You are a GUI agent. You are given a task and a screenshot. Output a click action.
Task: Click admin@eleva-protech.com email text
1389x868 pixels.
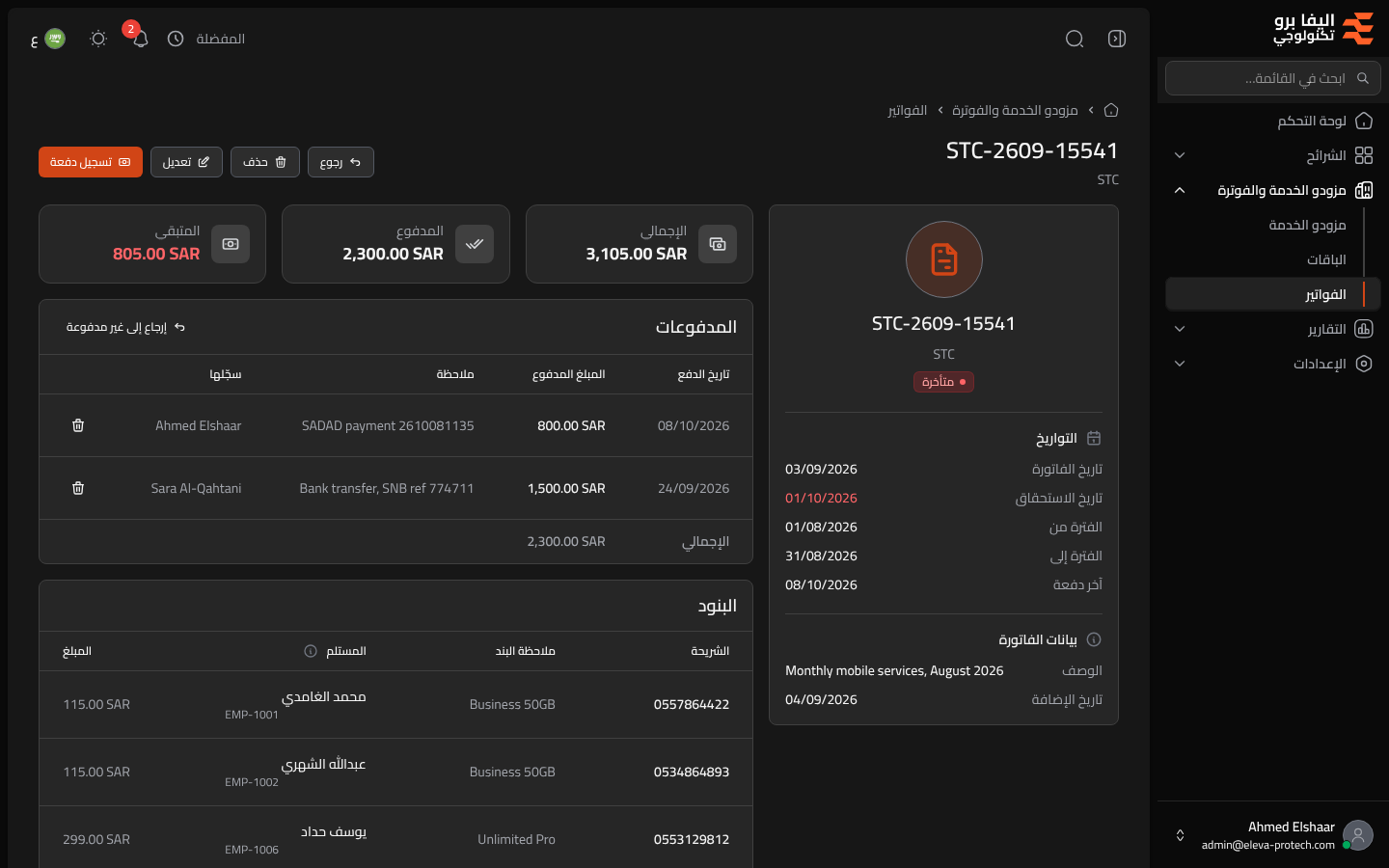pyautogui.click(x=1268, y=845)
